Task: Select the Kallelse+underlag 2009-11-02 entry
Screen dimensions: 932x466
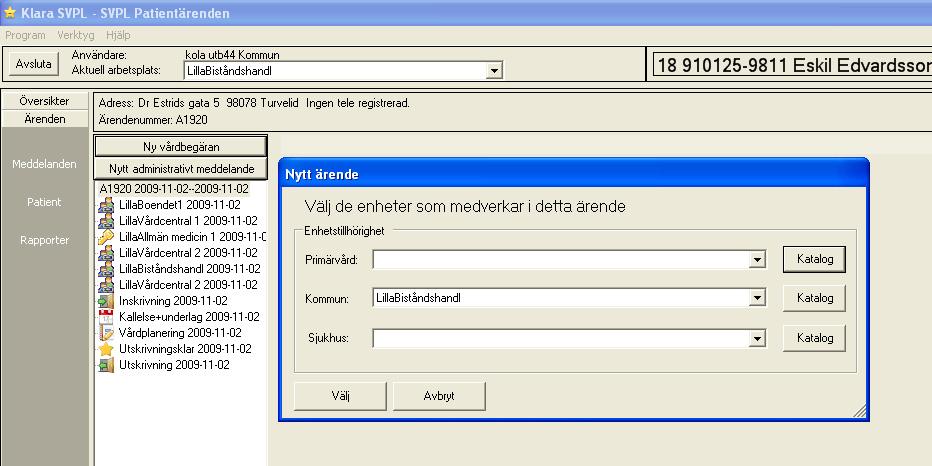Action: 189,317
